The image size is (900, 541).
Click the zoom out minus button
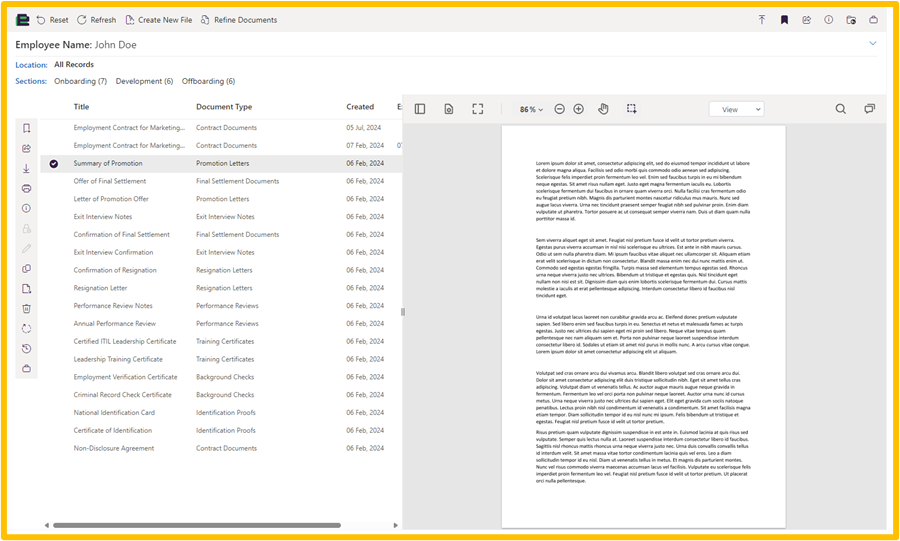pyautogui.click(x=559, y=109)
